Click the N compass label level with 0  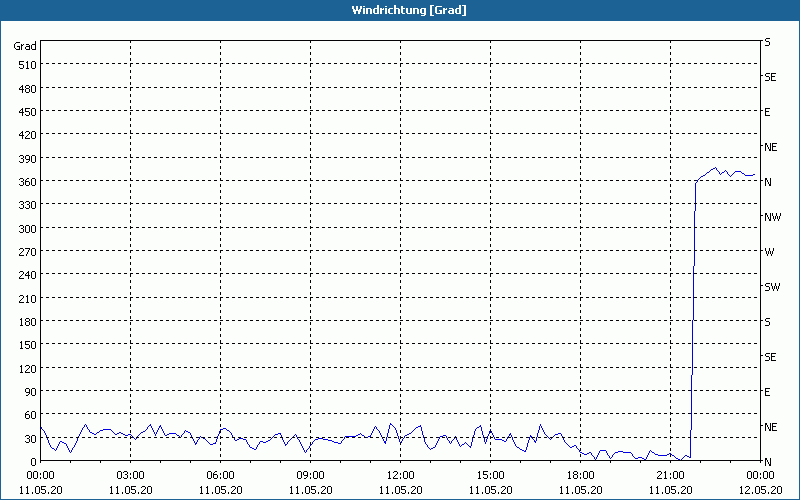[768, 462]
